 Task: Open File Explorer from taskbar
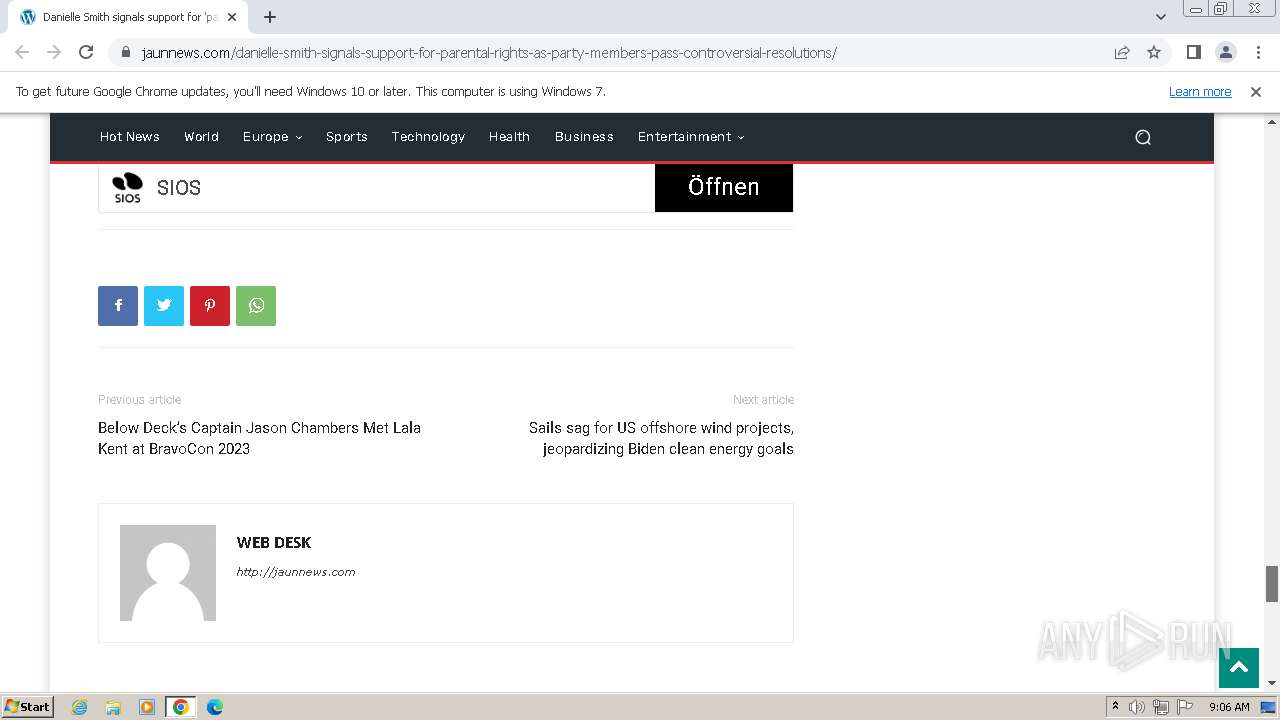113,707
